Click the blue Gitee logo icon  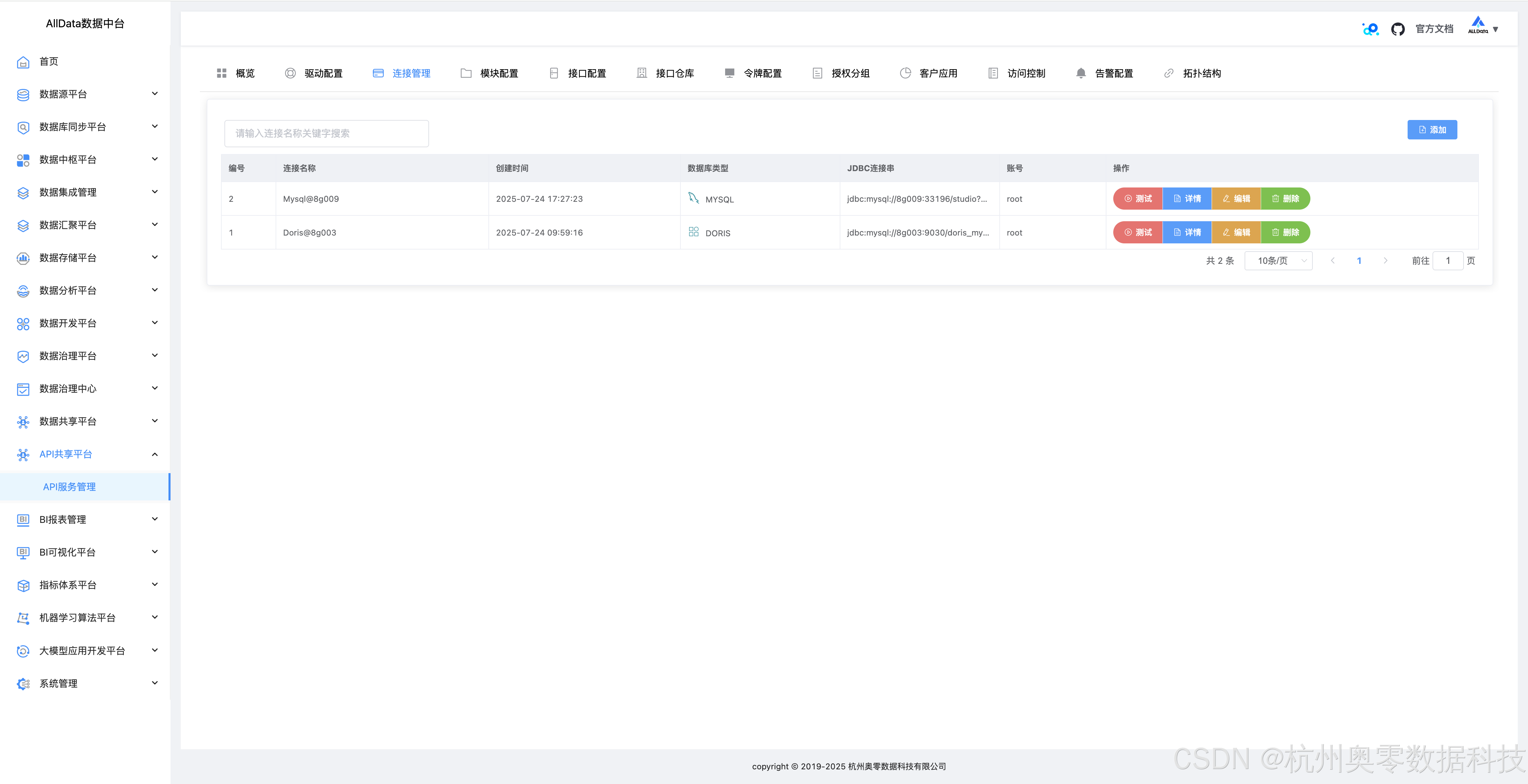pos(1370,29)
